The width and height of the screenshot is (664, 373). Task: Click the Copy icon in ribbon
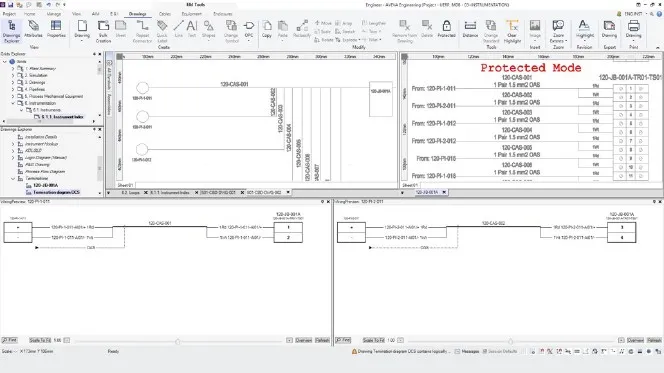267,29
